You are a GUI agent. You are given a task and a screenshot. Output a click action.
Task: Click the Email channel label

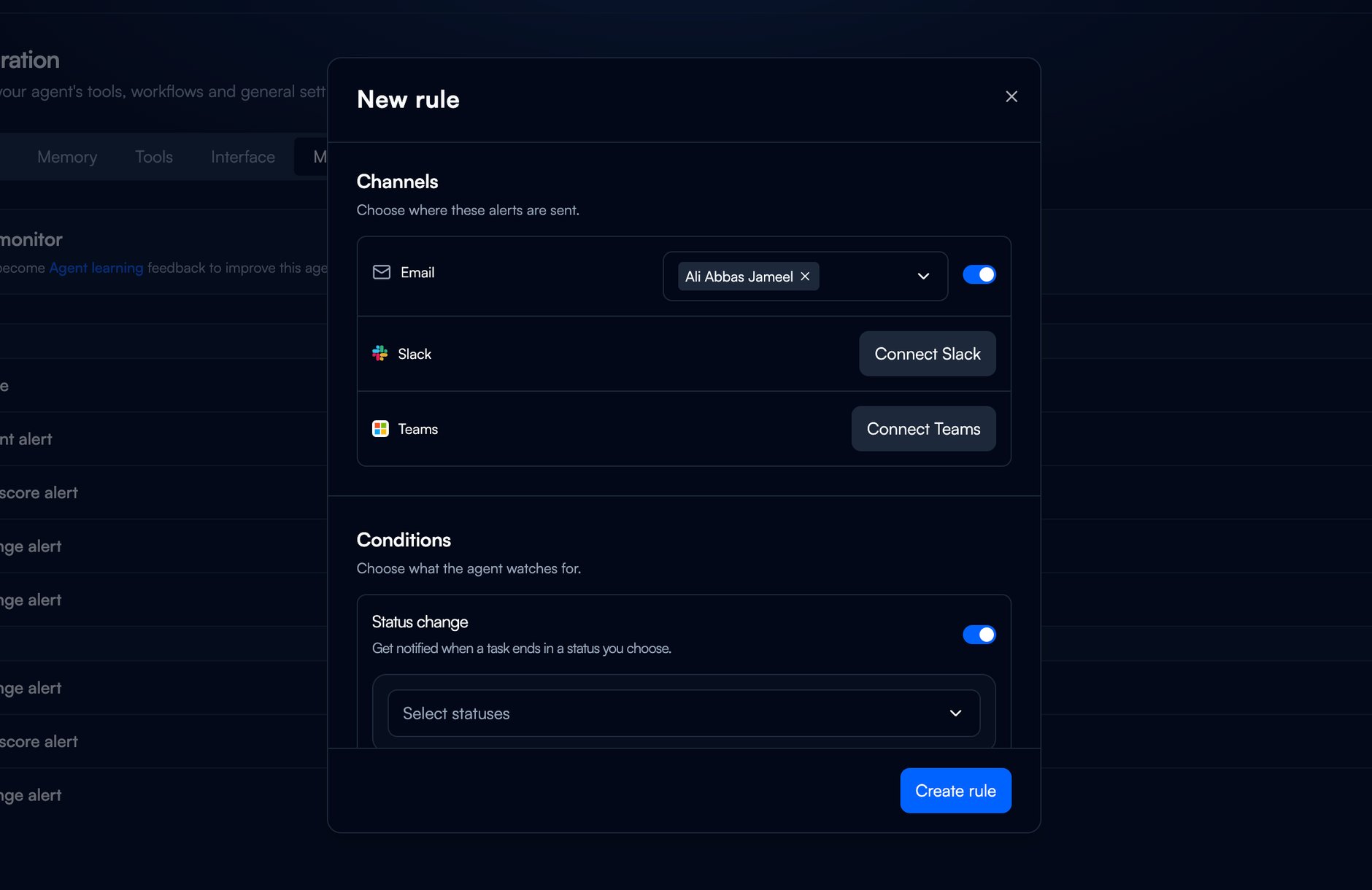pyautogui.click(x=417, y=272)
